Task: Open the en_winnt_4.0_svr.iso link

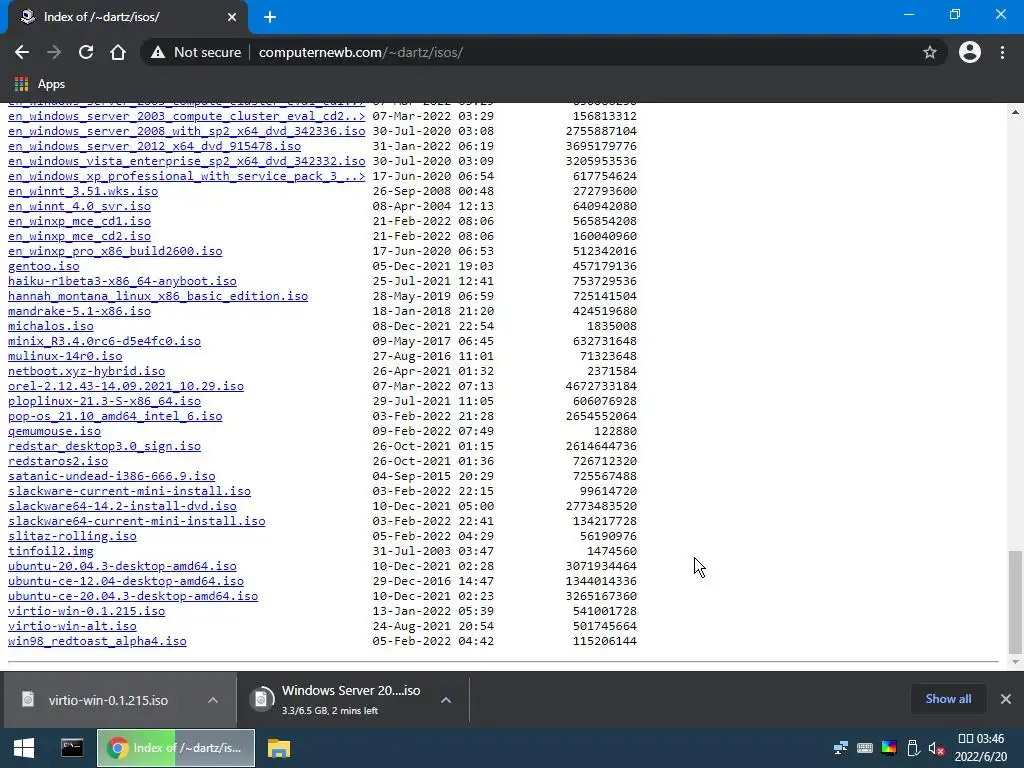Action: pos(80,206)
